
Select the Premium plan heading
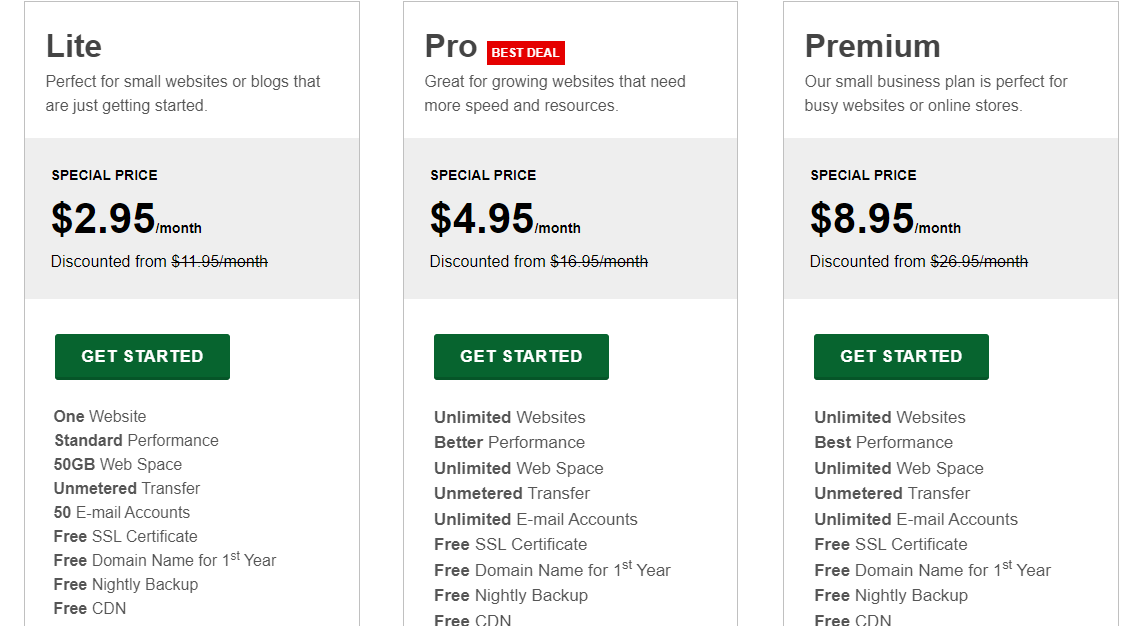coord(872,46)
